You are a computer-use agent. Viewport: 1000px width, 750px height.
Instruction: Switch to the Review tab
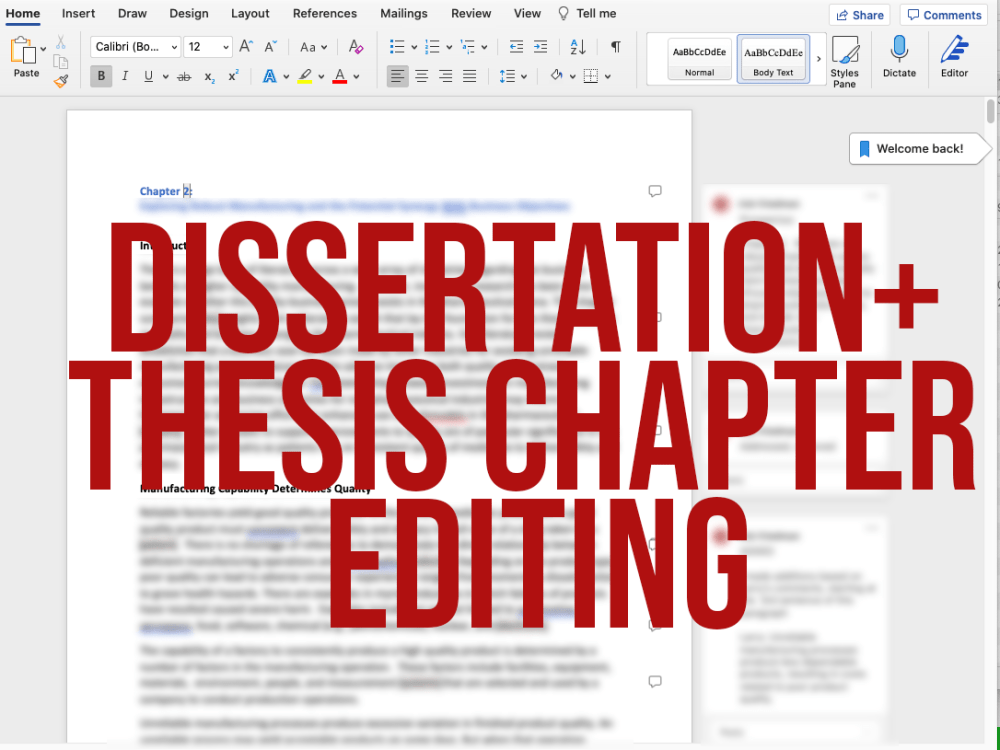[x=471, y=13]
